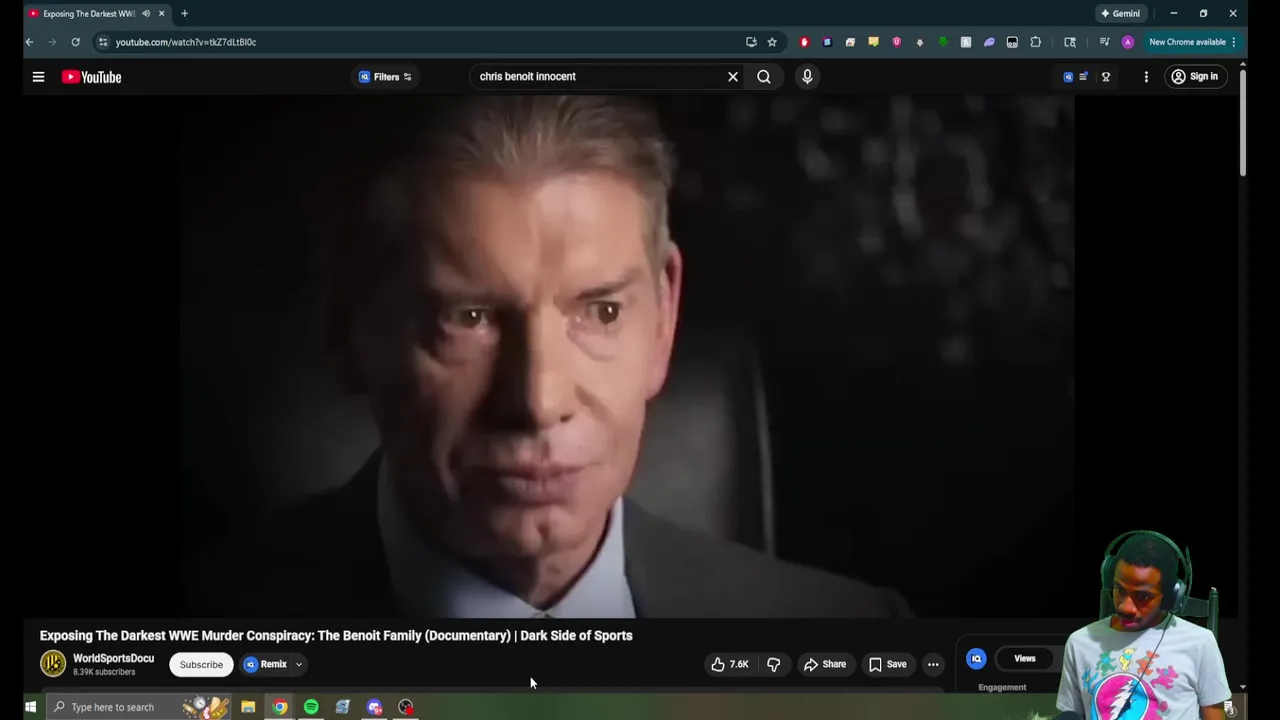Share the video
1280x720 pixels.
click(x=825, y=664)
